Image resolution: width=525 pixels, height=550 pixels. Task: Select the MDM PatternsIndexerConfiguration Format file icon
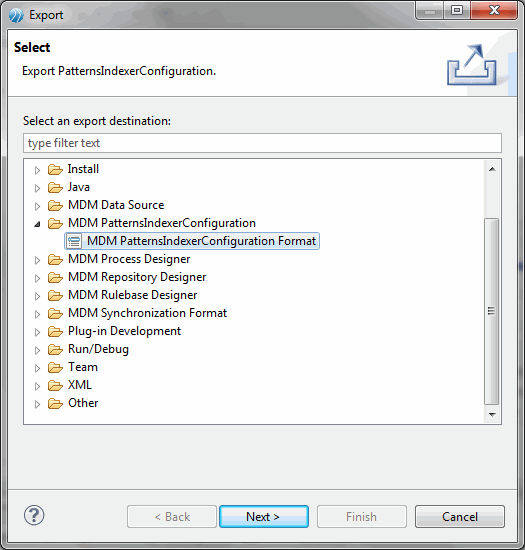click(74, 241)
